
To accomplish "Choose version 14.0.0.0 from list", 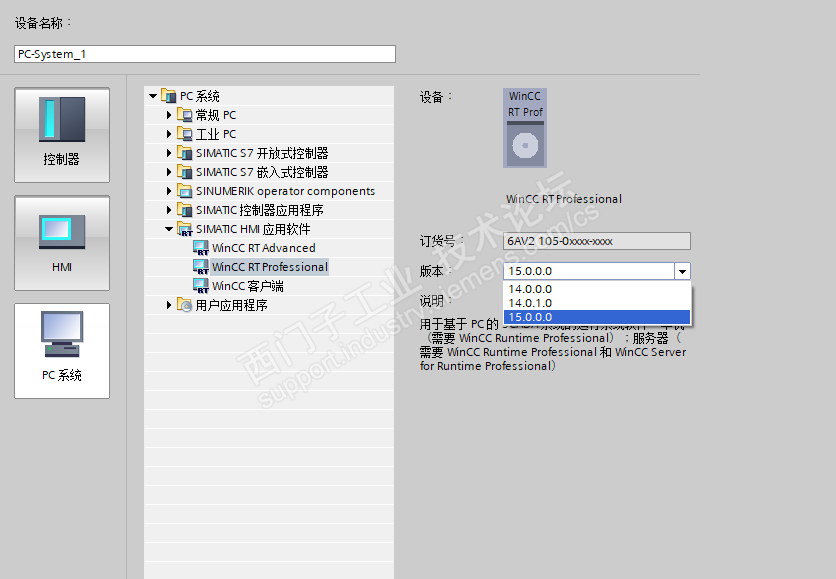I will click(597, 289).
